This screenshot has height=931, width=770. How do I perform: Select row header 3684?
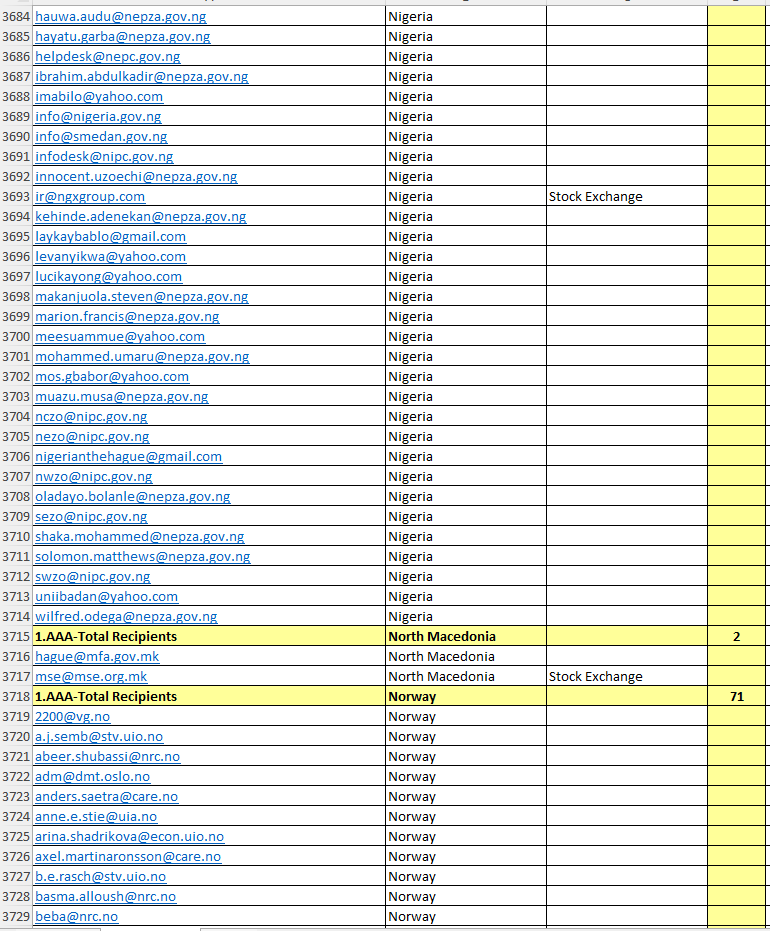click(x=16, y=17)
